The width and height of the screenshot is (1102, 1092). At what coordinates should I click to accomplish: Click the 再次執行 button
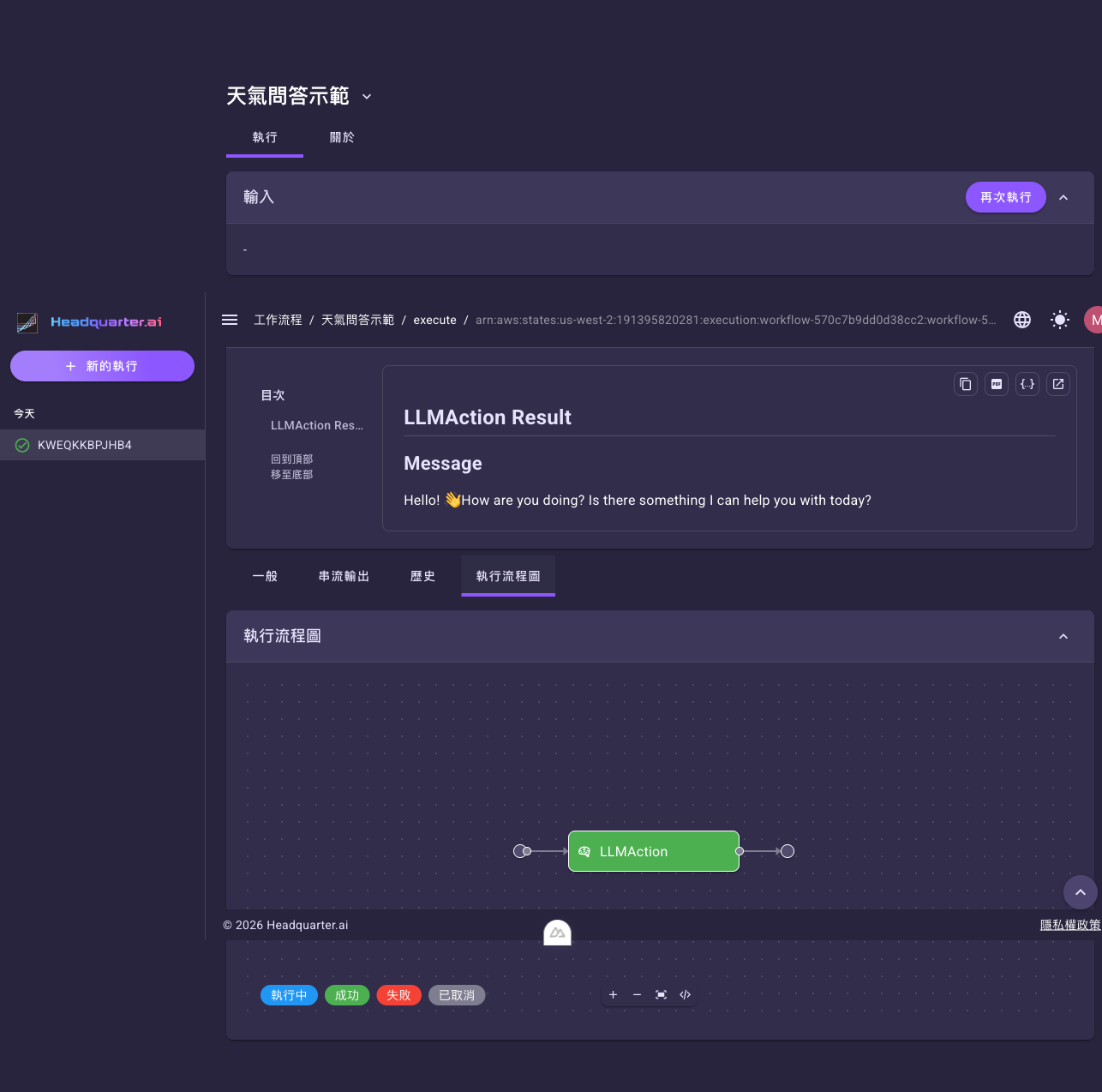pyautogui.click(x=1006, y=197)
